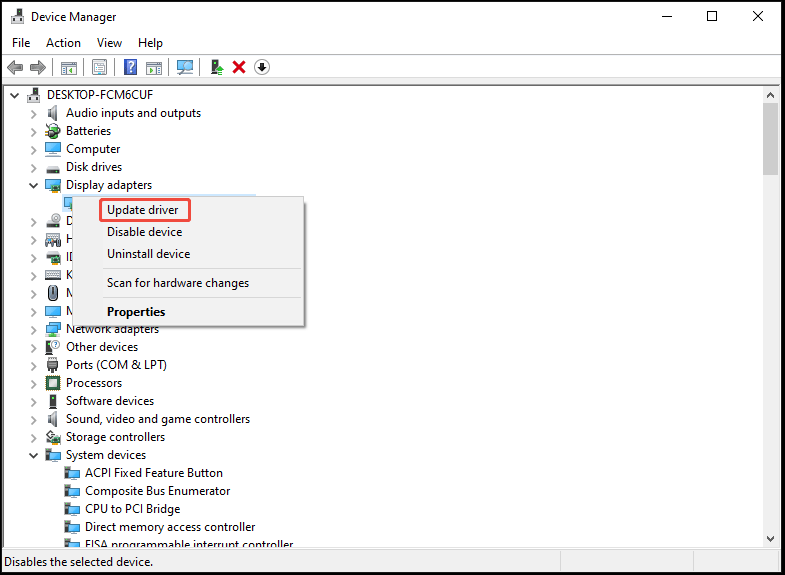Click the Back arrow toolbar icon
785x575 pixels.
pyautogui.click(x=16, y=67)
